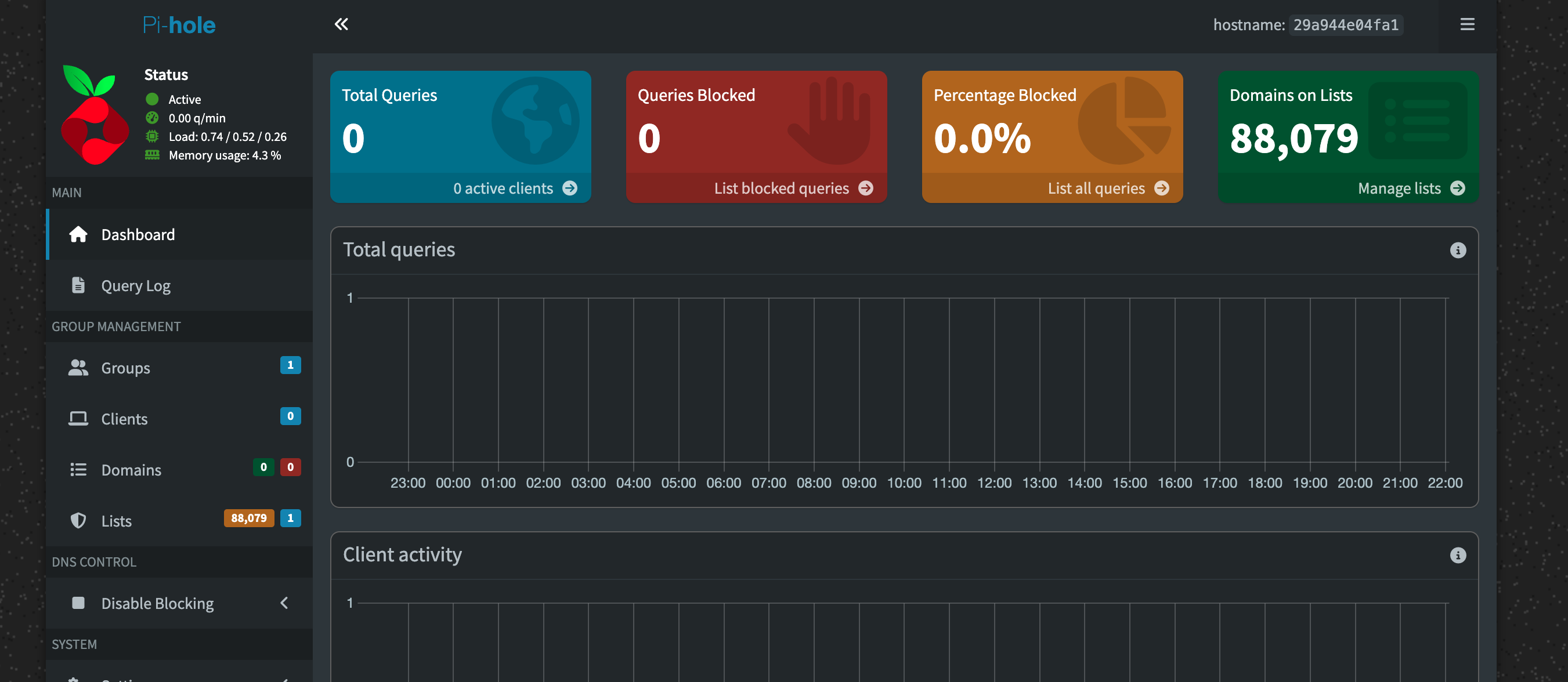Click the Lists shield icon
Screen dimensions: 1568x682
79,520
